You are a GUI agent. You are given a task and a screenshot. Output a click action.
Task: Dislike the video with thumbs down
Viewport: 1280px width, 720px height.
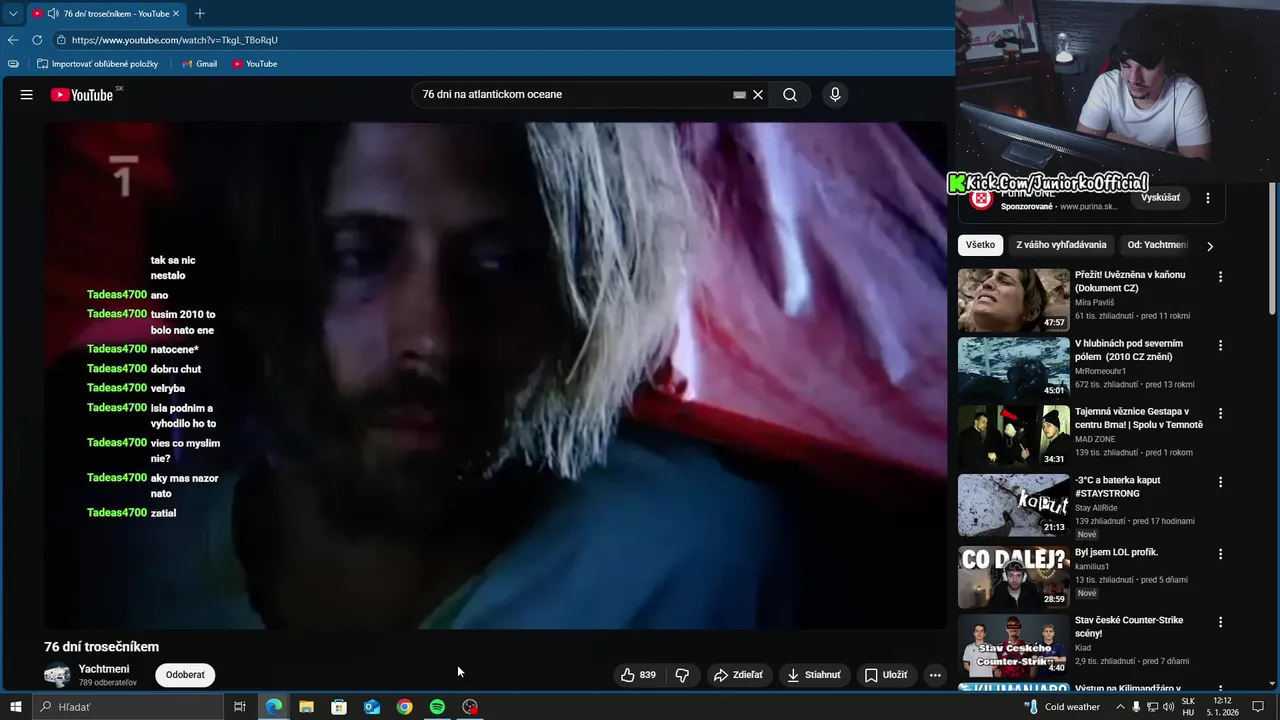point(682,675)
